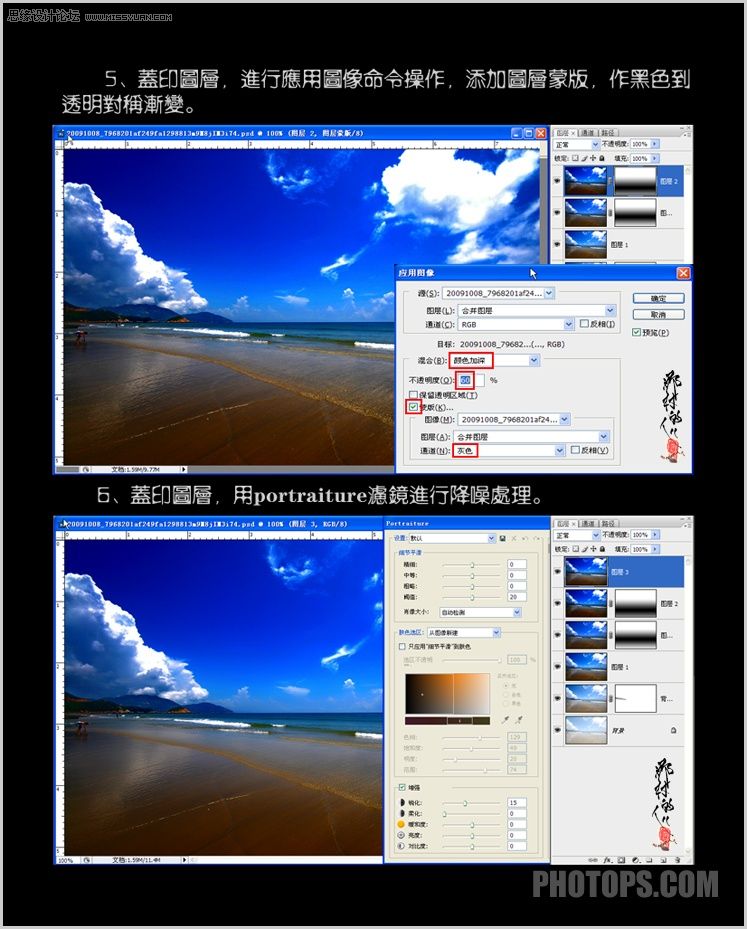Click the 锐化 value field showing 15
Screen dimensions: 747x929
tap(517, 803)
